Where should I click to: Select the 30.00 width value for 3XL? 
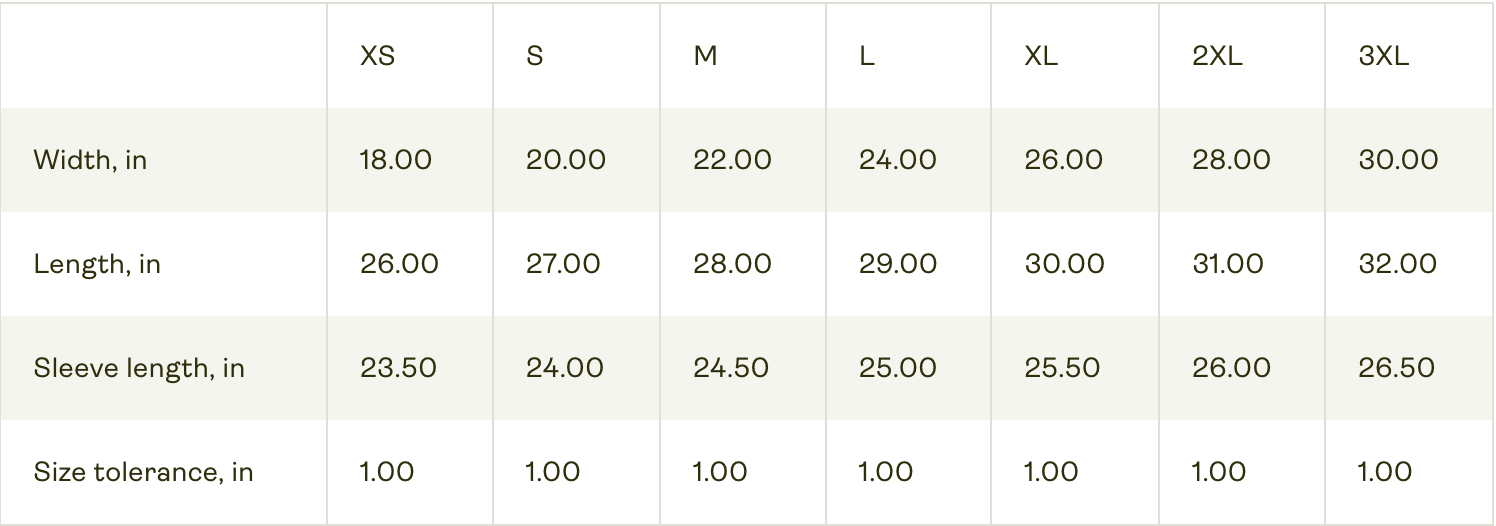coord(1398,160)
